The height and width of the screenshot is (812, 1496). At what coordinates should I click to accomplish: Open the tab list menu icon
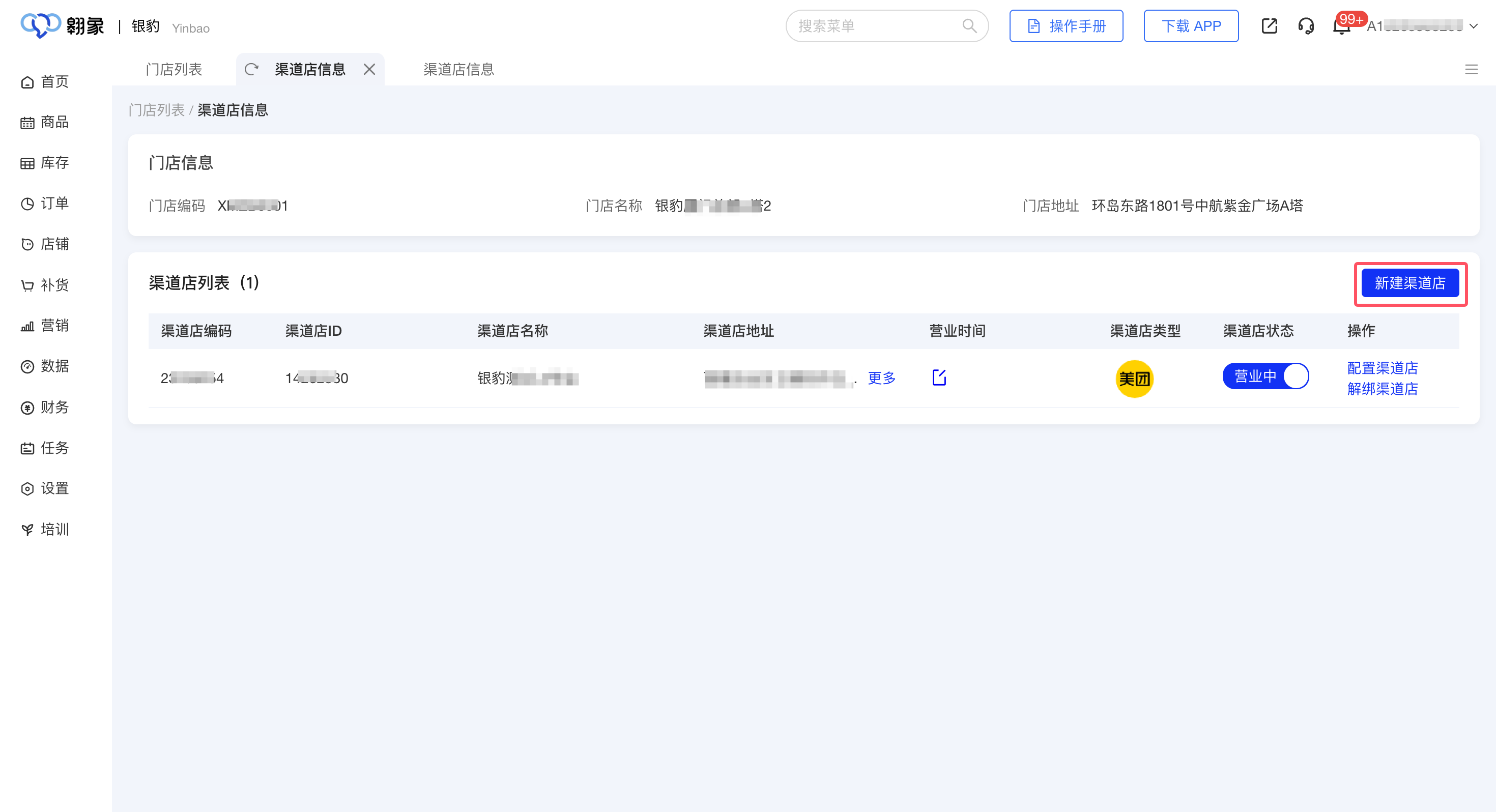coord(1471,70)
